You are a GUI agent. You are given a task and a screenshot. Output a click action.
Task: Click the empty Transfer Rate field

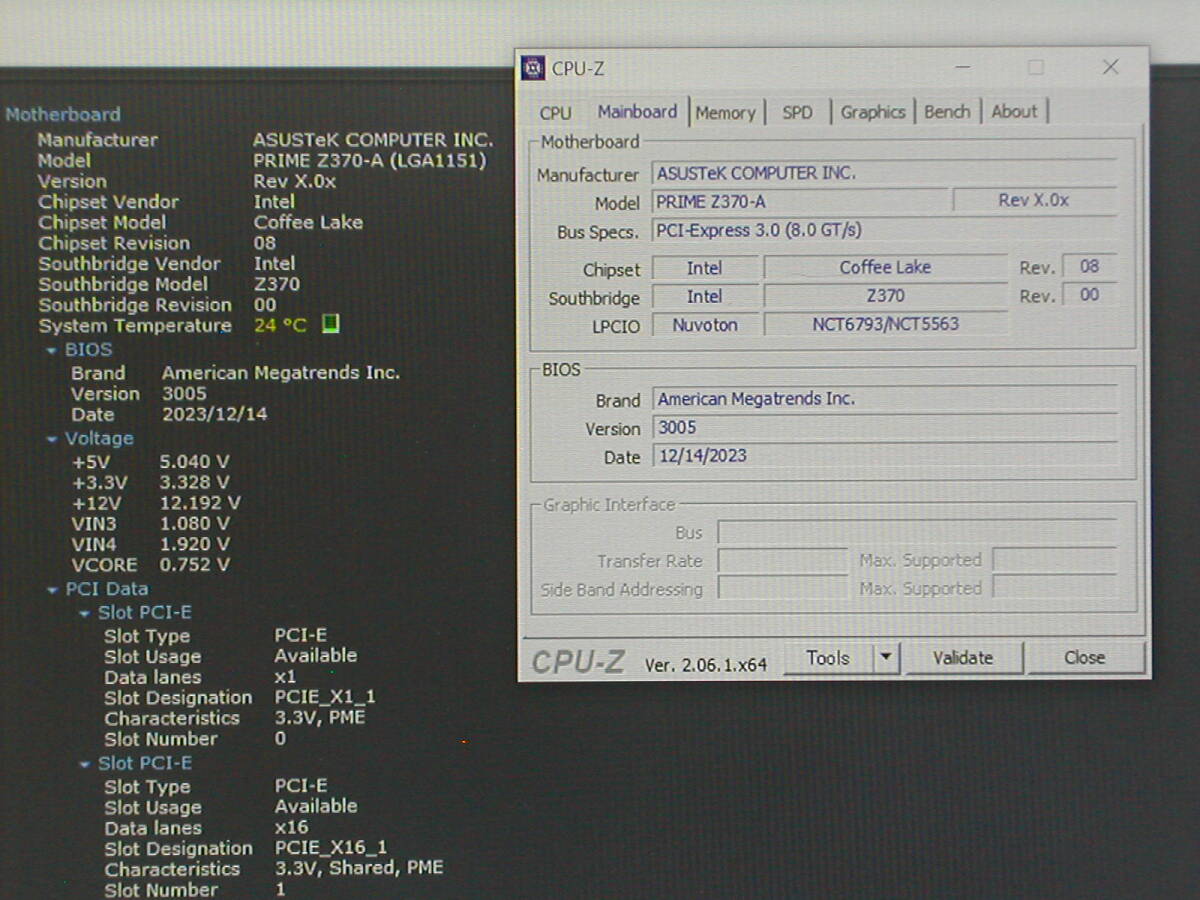pyautogui.click(x=783, y=561)
